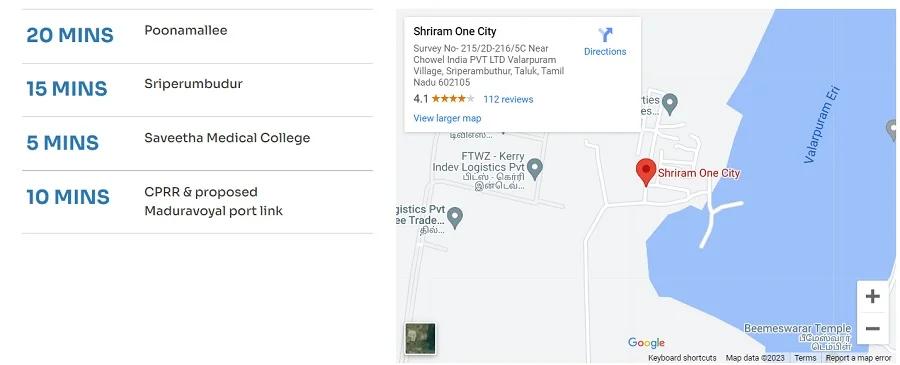The width and height of the screenshot is (900, 365).
Task: Select the FTWZ Kerry Indev Logistics marker
Action: (x=535, y=169)
